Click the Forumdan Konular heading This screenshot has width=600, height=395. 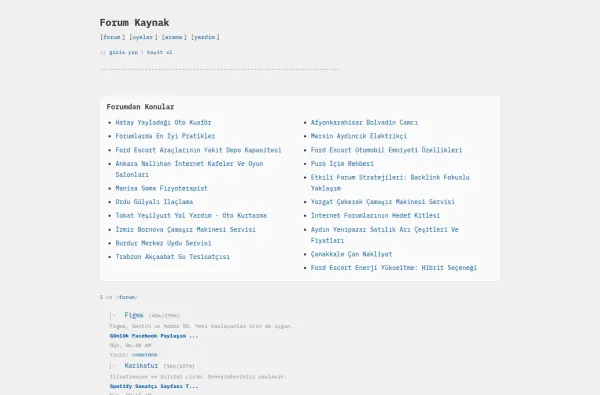140,107
